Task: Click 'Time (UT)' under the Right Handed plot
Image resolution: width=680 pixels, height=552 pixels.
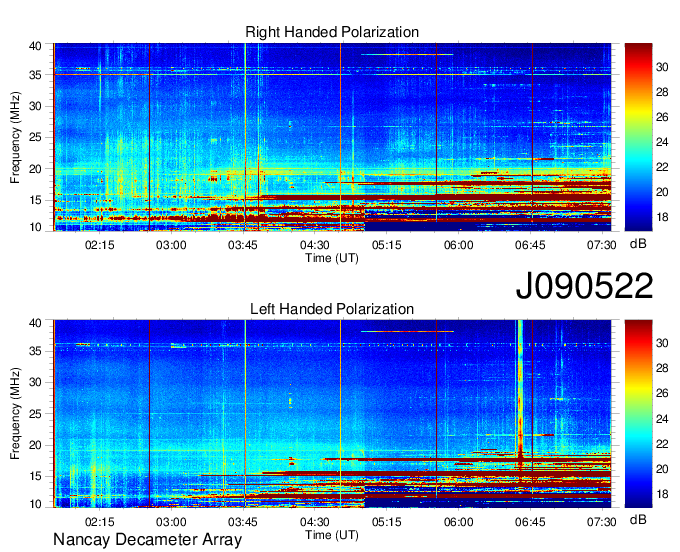Action: pyautogui.click(x=332, y=258)
